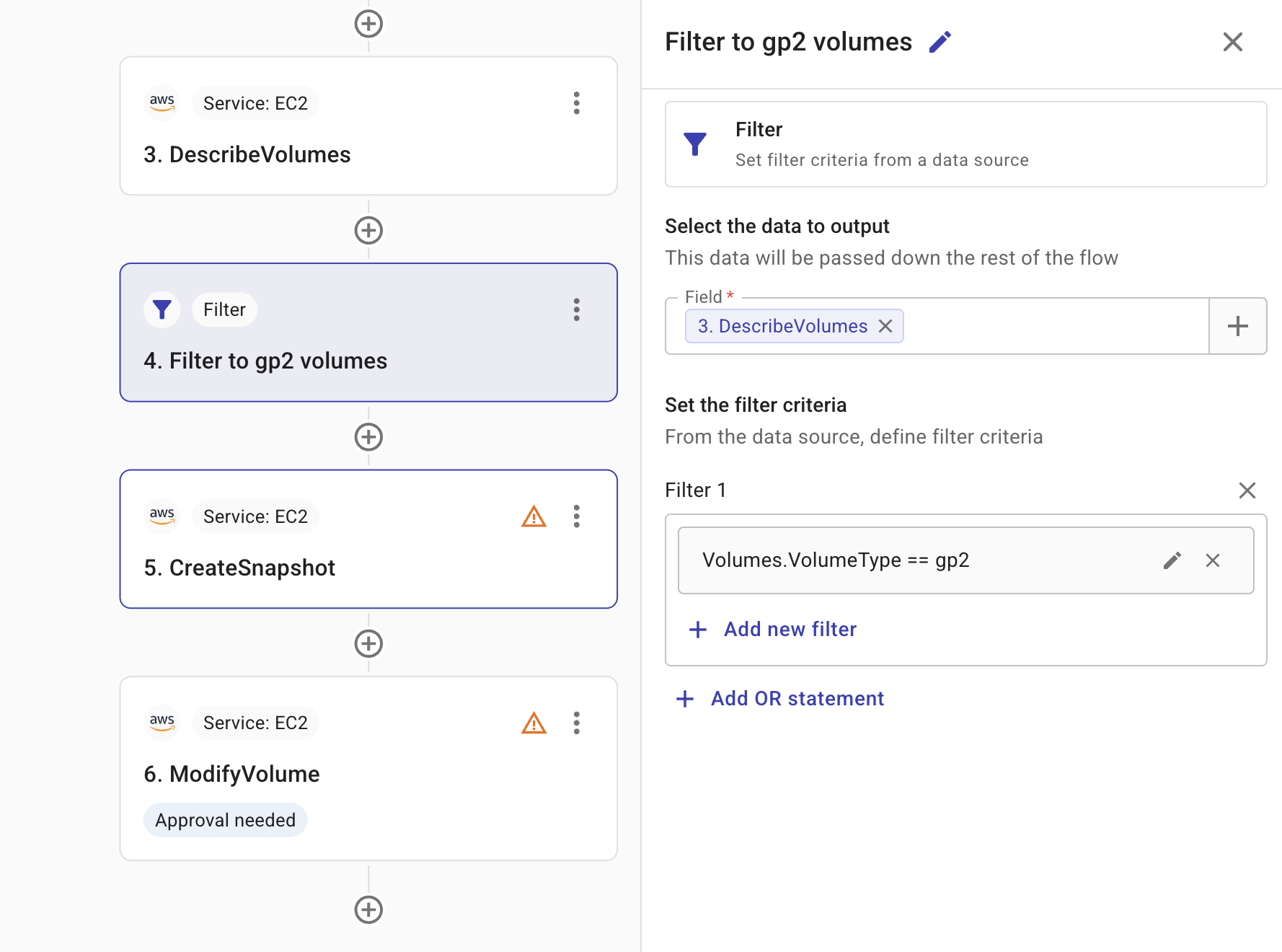This screenshot has height=952, width=1282.
Task: Click the Filter funnel icon in the side panel
Action: click(x=695, y=144)
